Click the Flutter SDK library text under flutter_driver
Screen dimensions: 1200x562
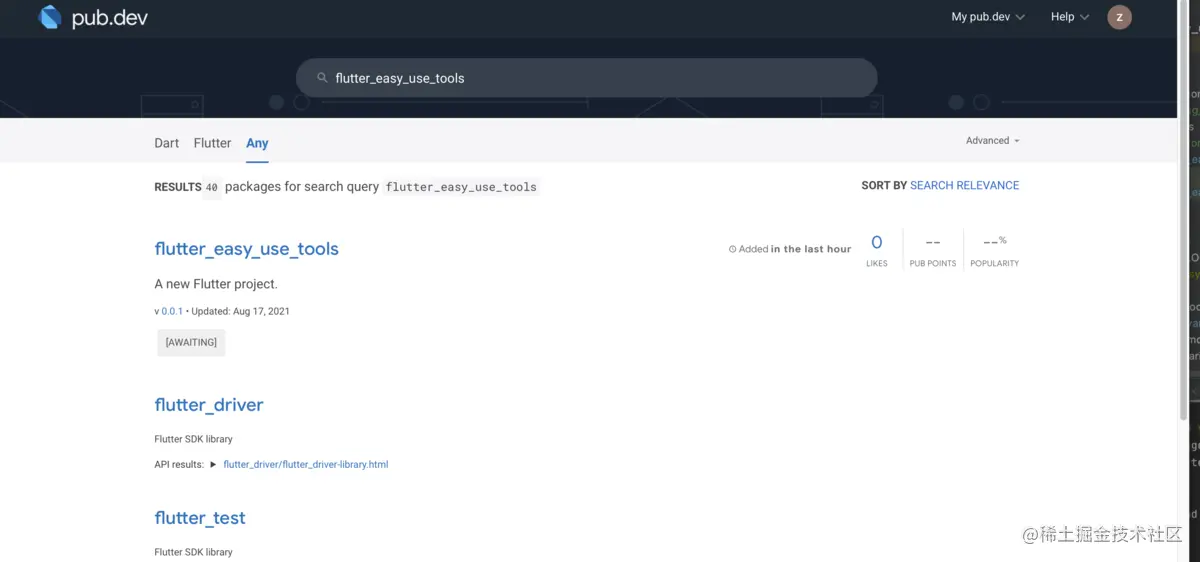(x=193, y=439)
